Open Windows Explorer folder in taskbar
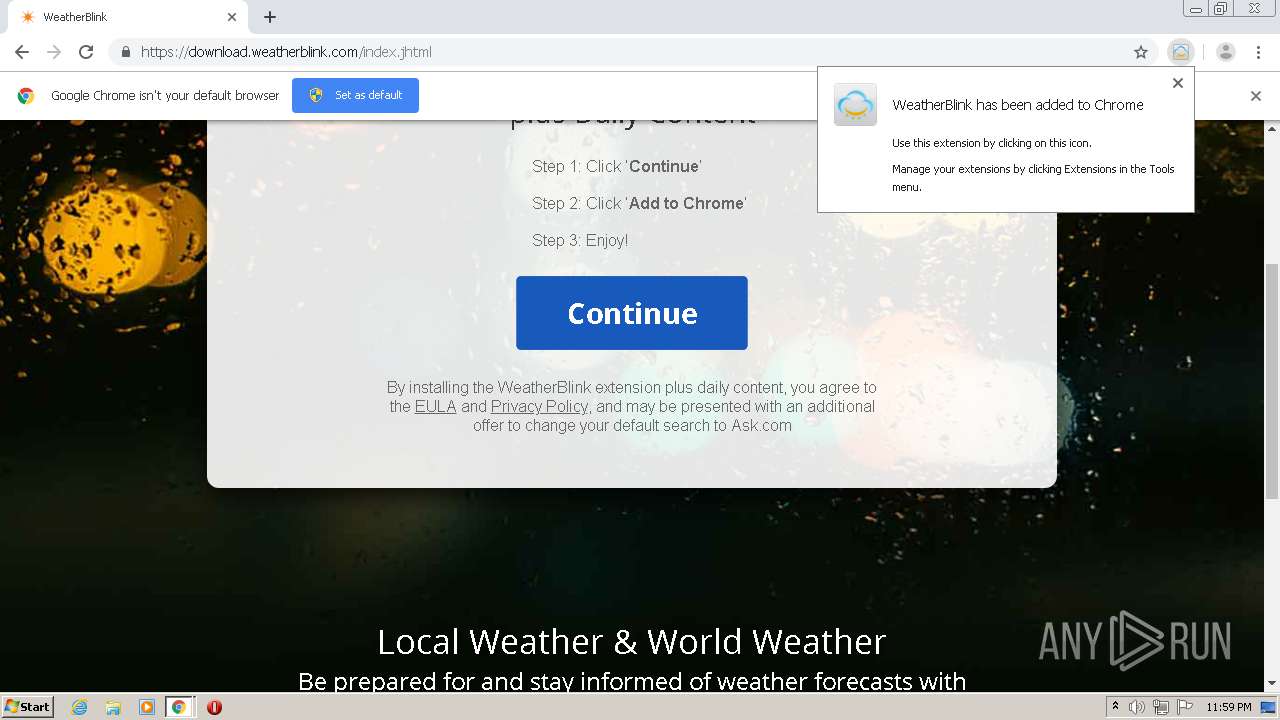The height and width of the screenshot is (720, 1280). pyautogui.click(x=113, y=707)
